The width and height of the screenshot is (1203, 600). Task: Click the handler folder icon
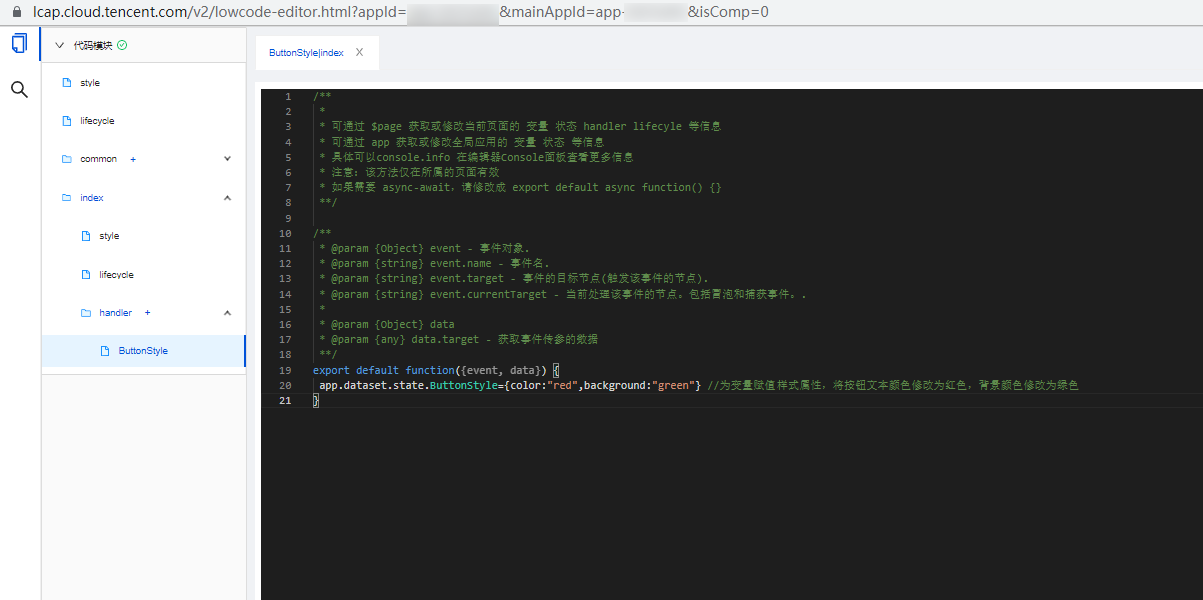coord(86,313)
